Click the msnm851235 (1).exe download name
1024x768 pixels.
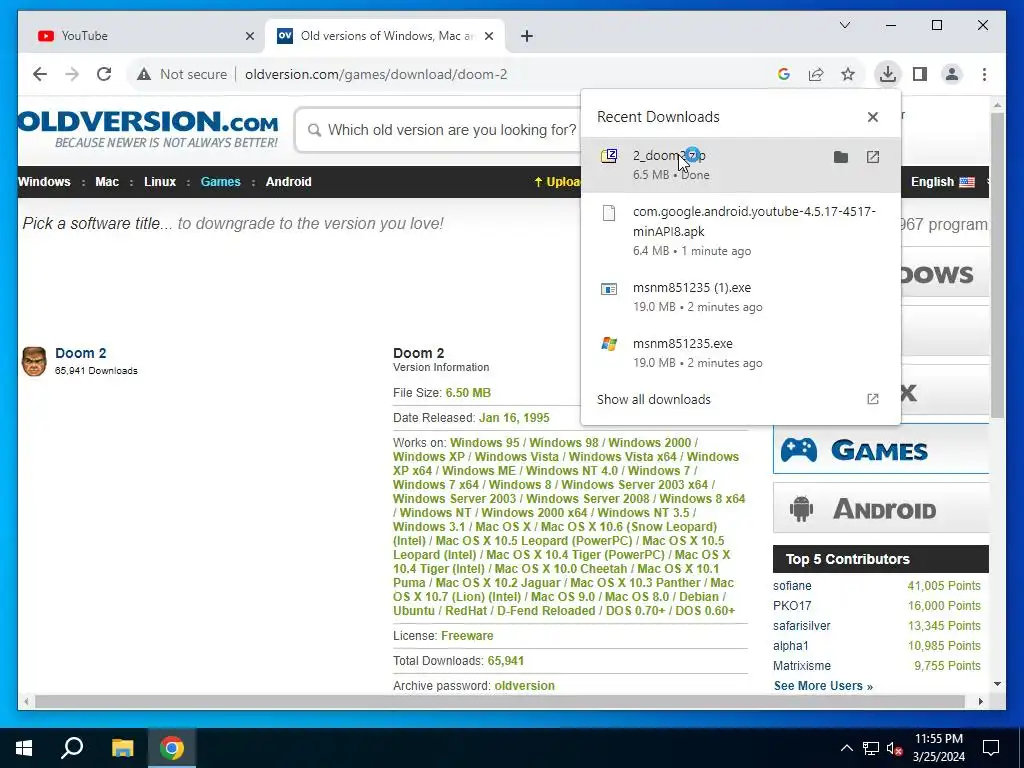[692, 287]
